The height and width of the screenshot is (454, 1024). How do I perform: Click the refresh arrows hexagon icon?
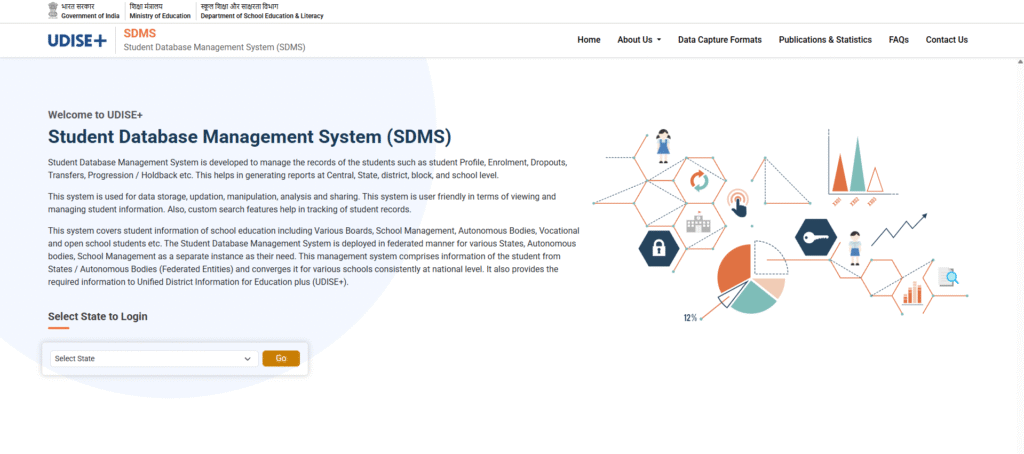tap(699, 181)
